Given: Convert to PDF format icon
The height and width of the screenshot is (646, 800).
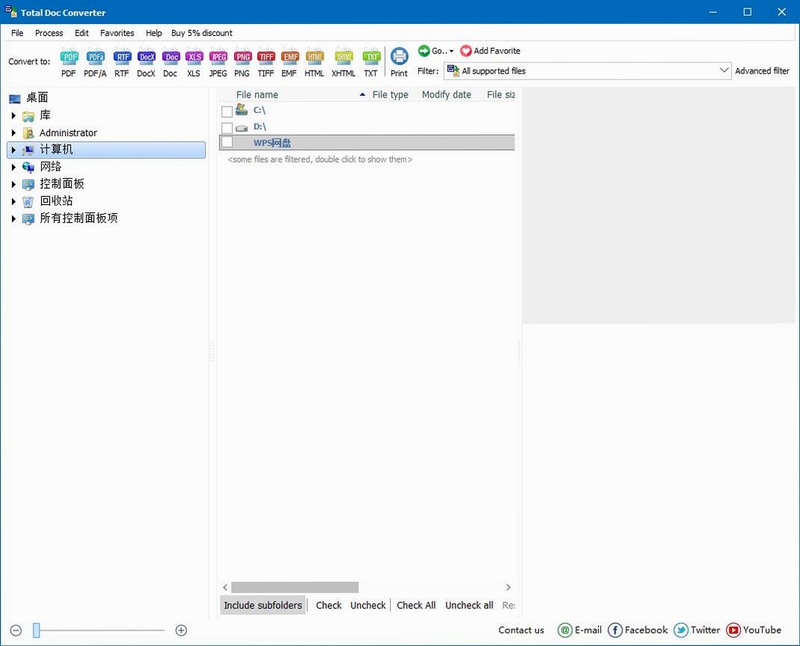Looking at the screenshot, I should tap(69, 62).
